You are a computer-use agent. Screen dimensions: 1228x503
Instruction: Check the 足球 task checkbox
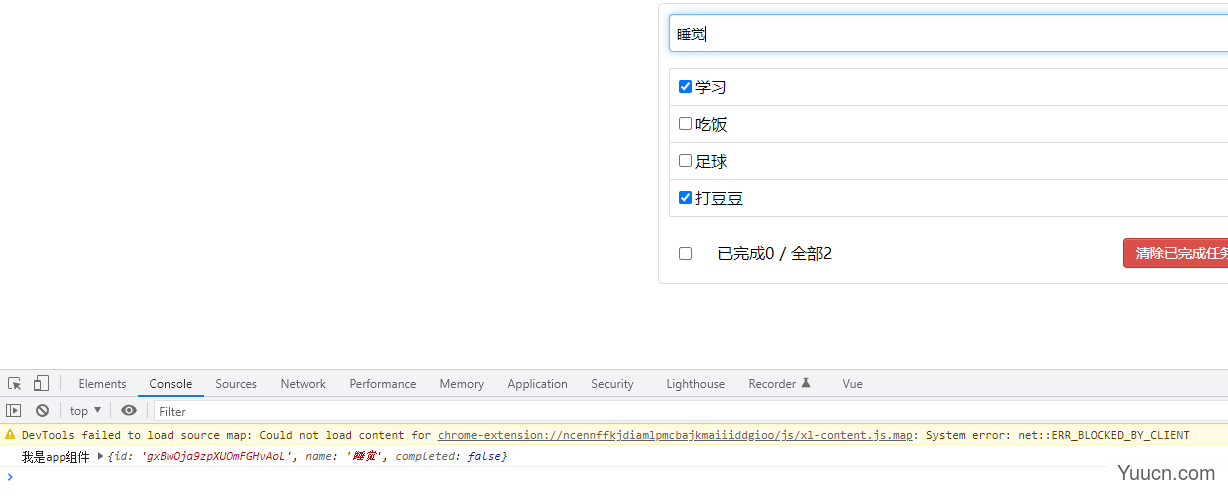coord(685,161)
